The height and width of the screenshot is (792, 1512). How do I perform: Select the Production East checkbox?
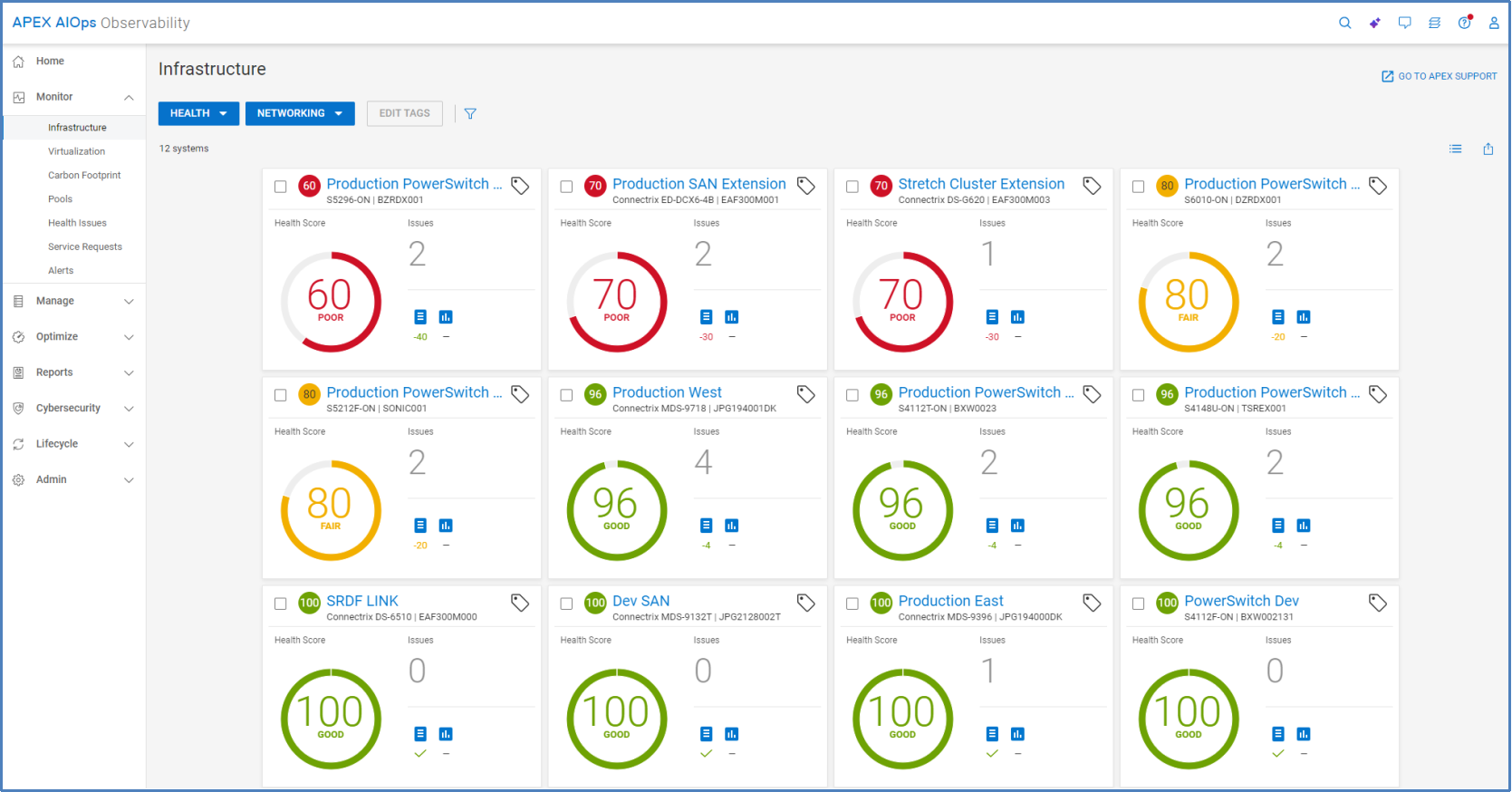pos(852,604)
